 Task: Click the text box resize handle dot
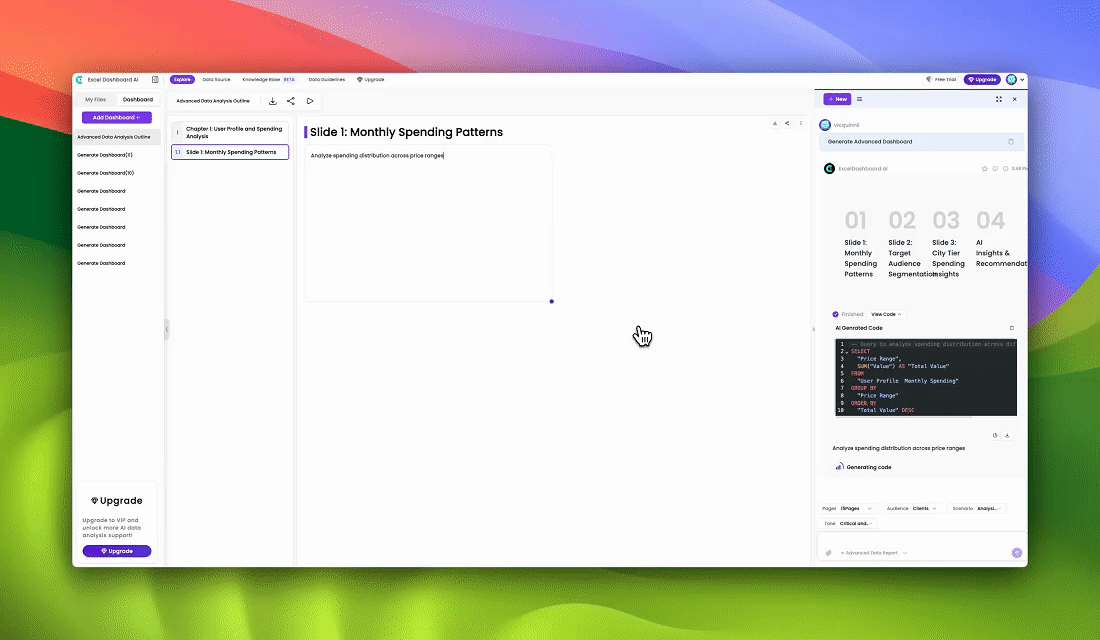pyautogui.click(x=551, y=302)
